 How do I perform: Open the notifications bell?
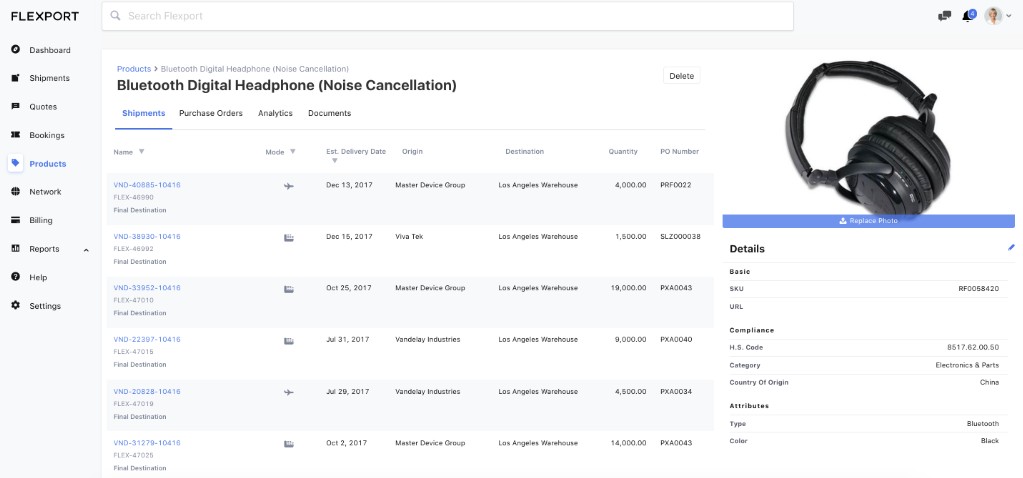point(967,16)
